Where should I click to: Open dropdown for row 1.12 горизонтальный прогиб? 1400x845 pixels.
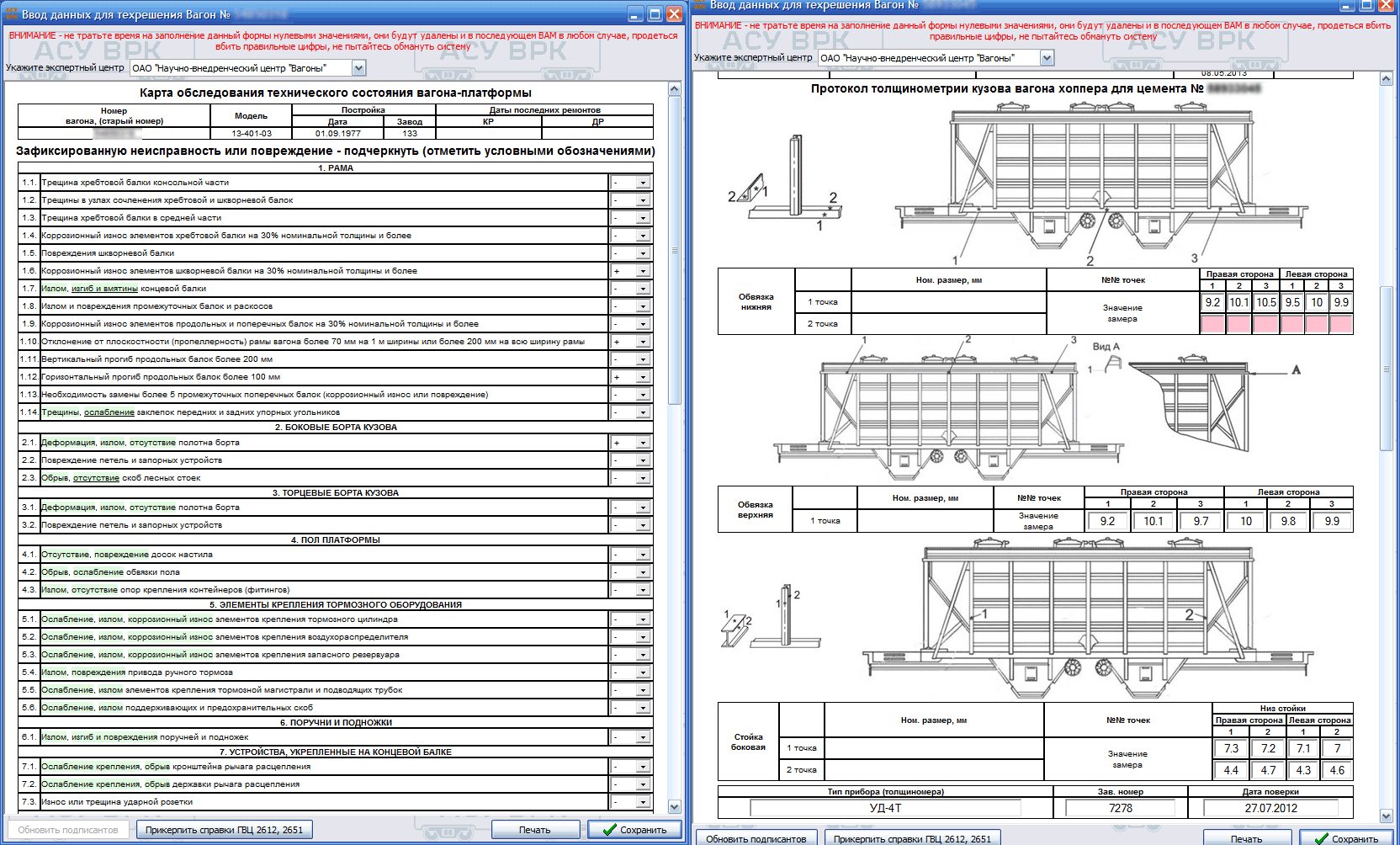(x=643, y=377)
